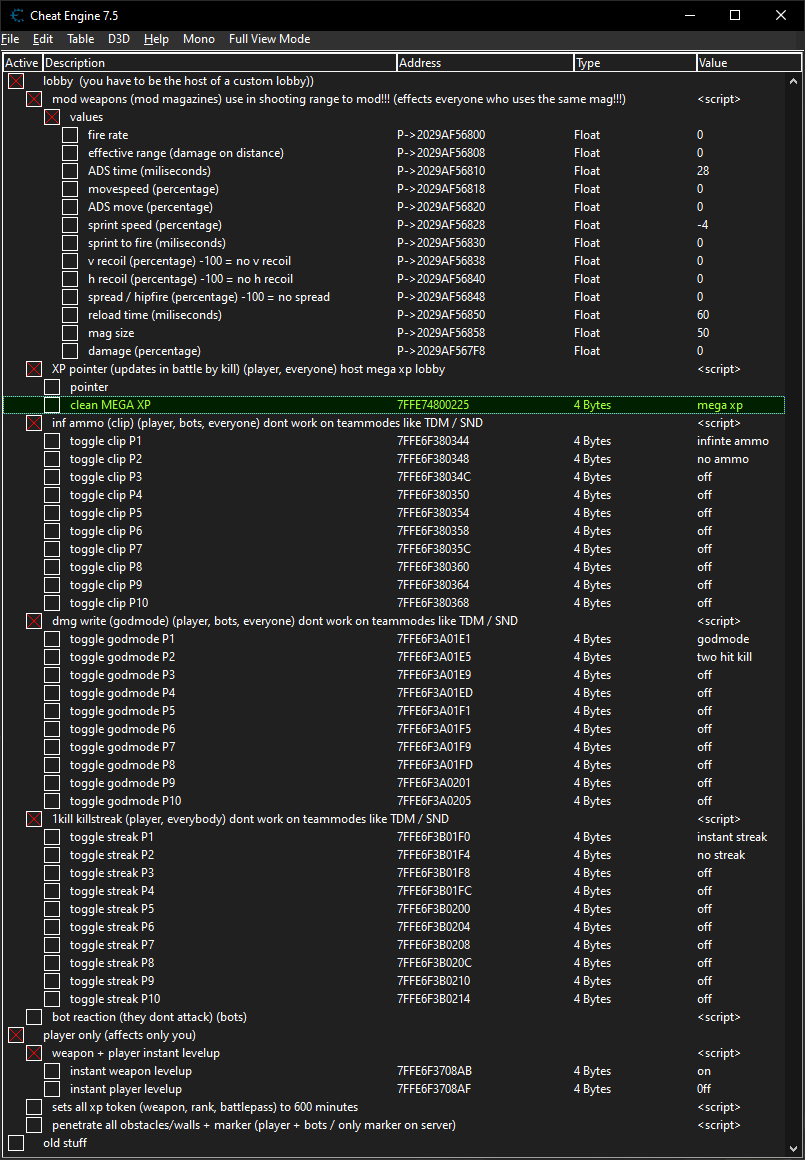Viewport: 805px width, 1160px height.
Task: Check the toggle streak P1 box
Action: point(52,837)
